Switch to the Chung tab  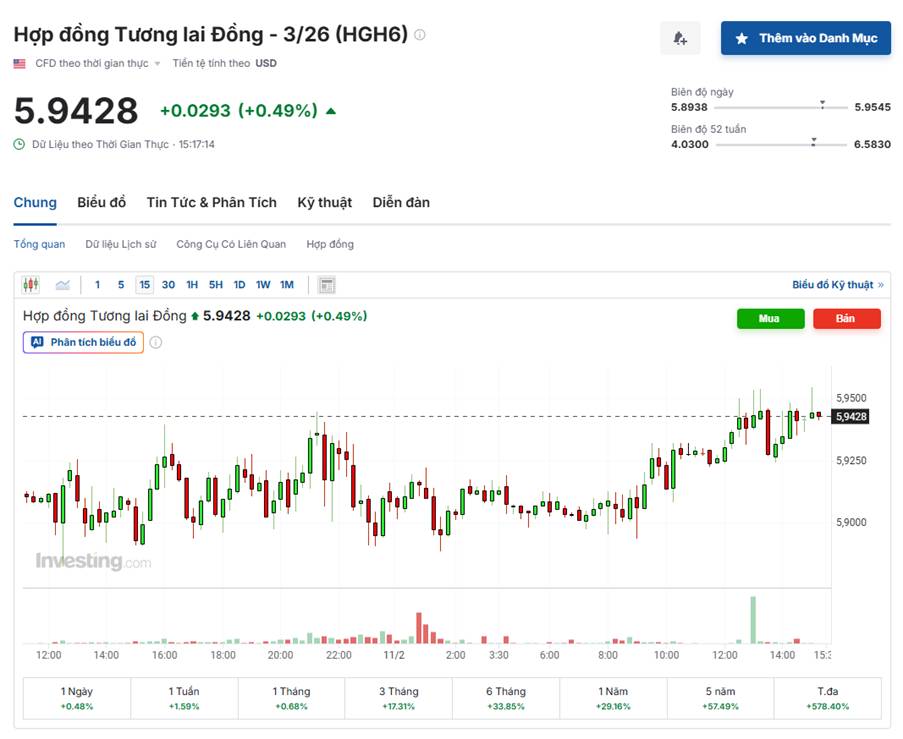pyautogui.click(x=35, y=202)
